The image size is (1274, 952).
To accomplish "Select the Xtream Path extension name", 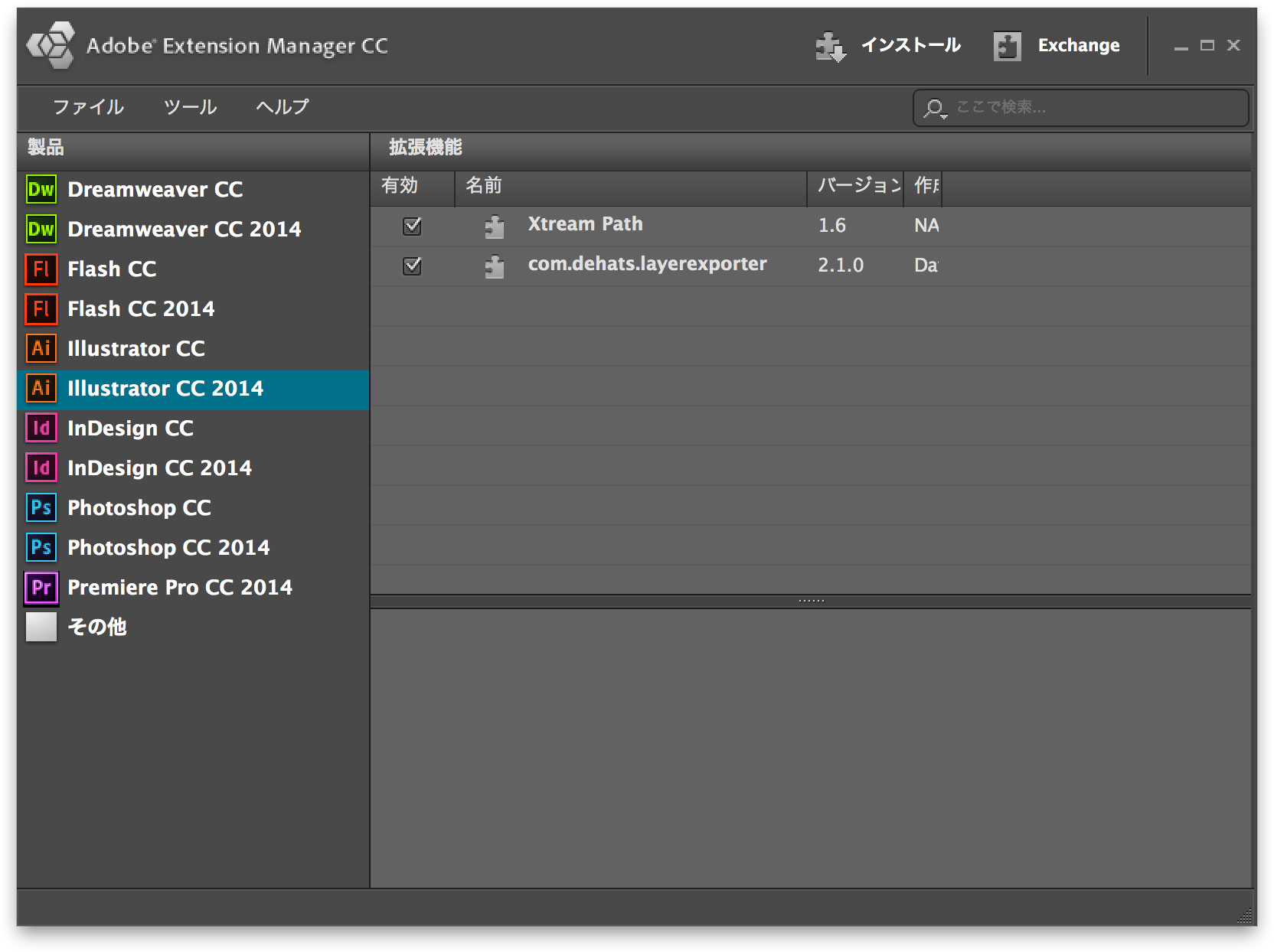I will click(x=585, y=224).
